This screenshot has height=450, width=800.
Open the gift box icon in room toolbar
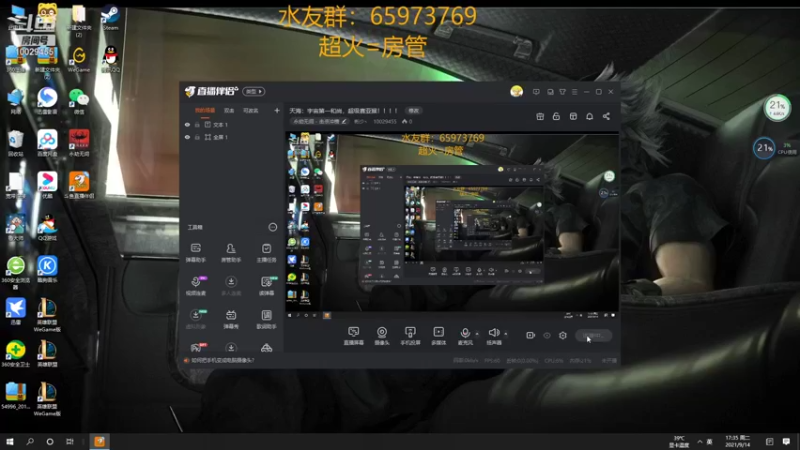coord(540,116)
